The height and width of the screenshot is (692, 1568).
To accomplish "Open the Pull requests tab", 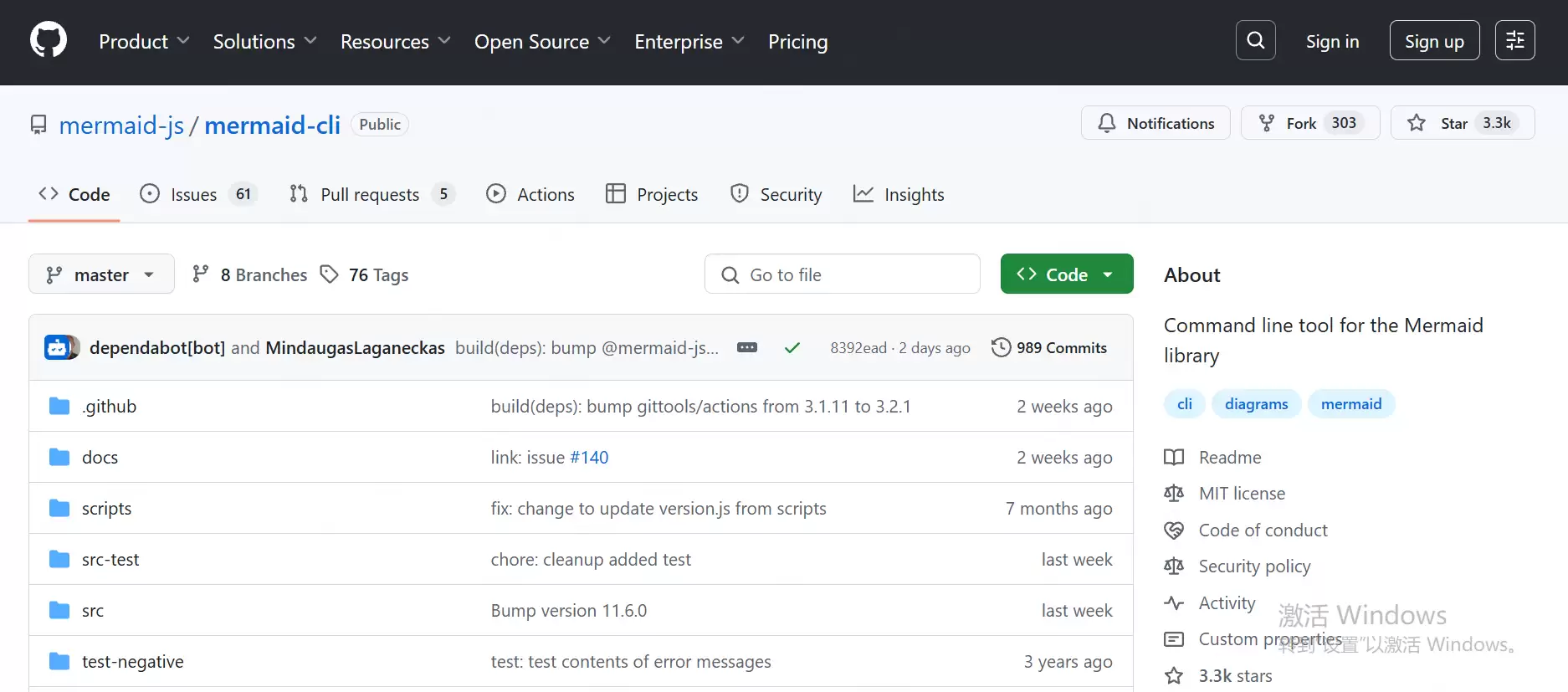I will coord(372,194).
